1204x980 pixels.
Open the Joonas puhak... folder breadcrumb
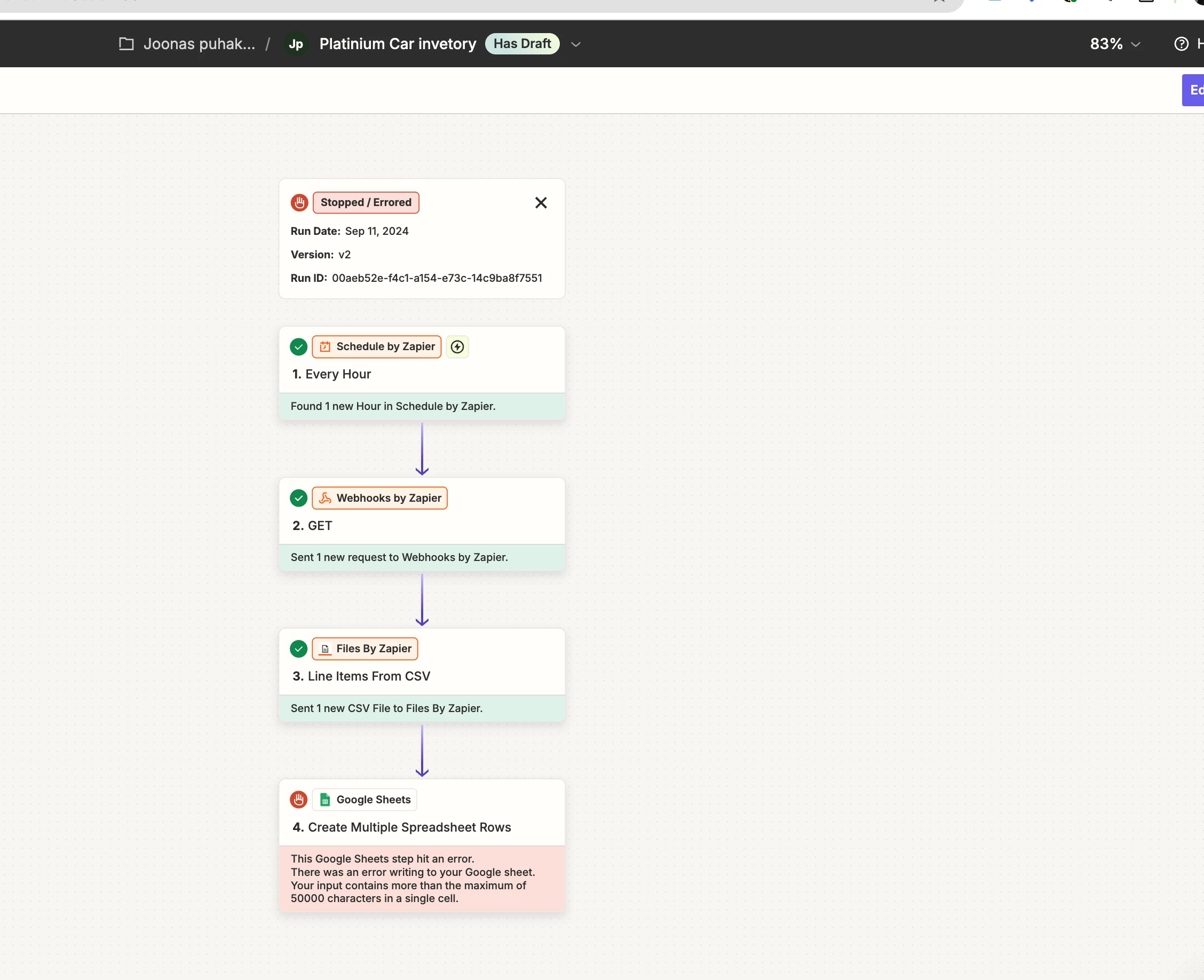[199, 44]
